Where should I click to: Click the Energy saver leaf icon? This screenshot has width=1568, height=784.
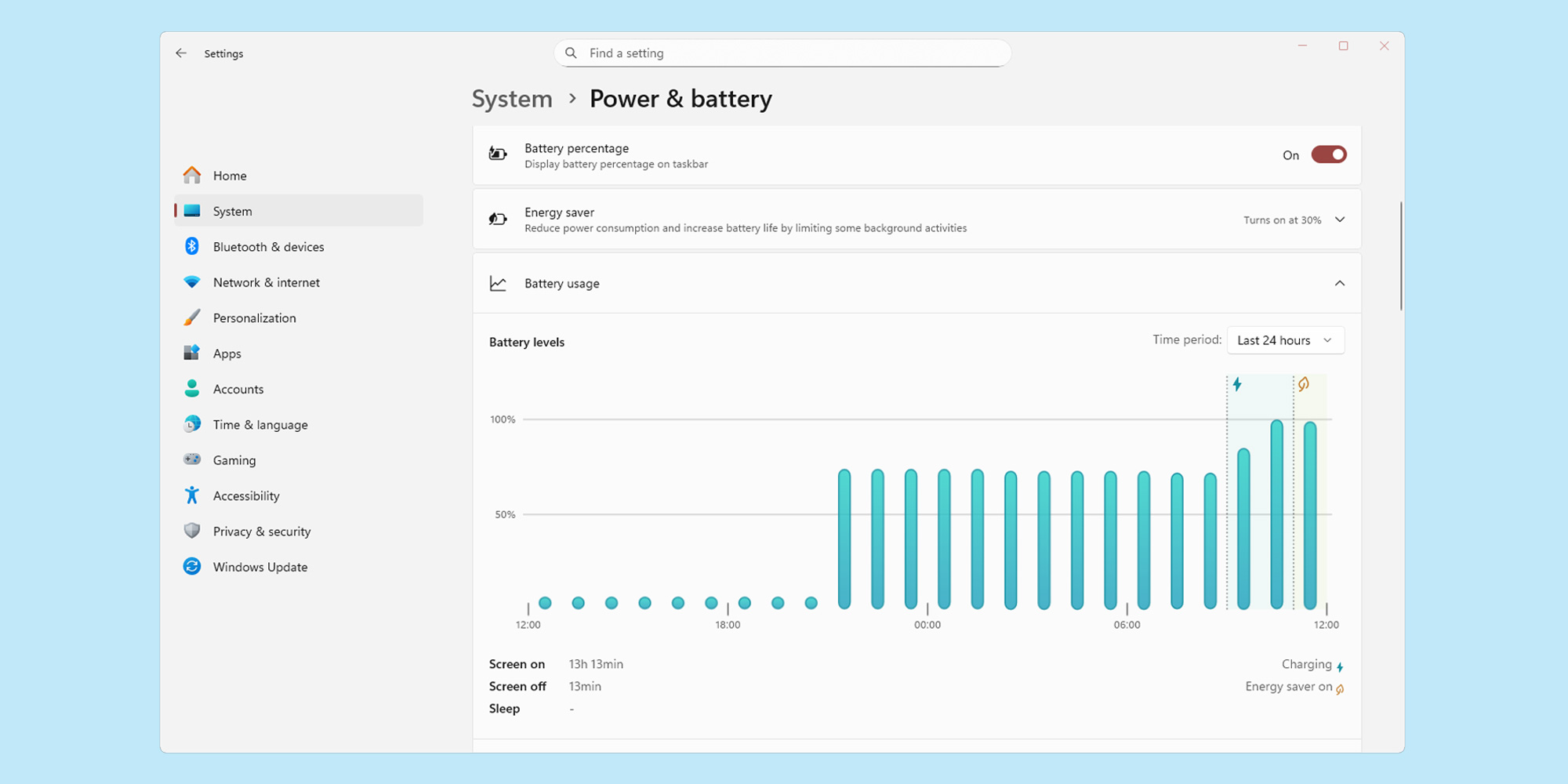click(x=498, y=219)
